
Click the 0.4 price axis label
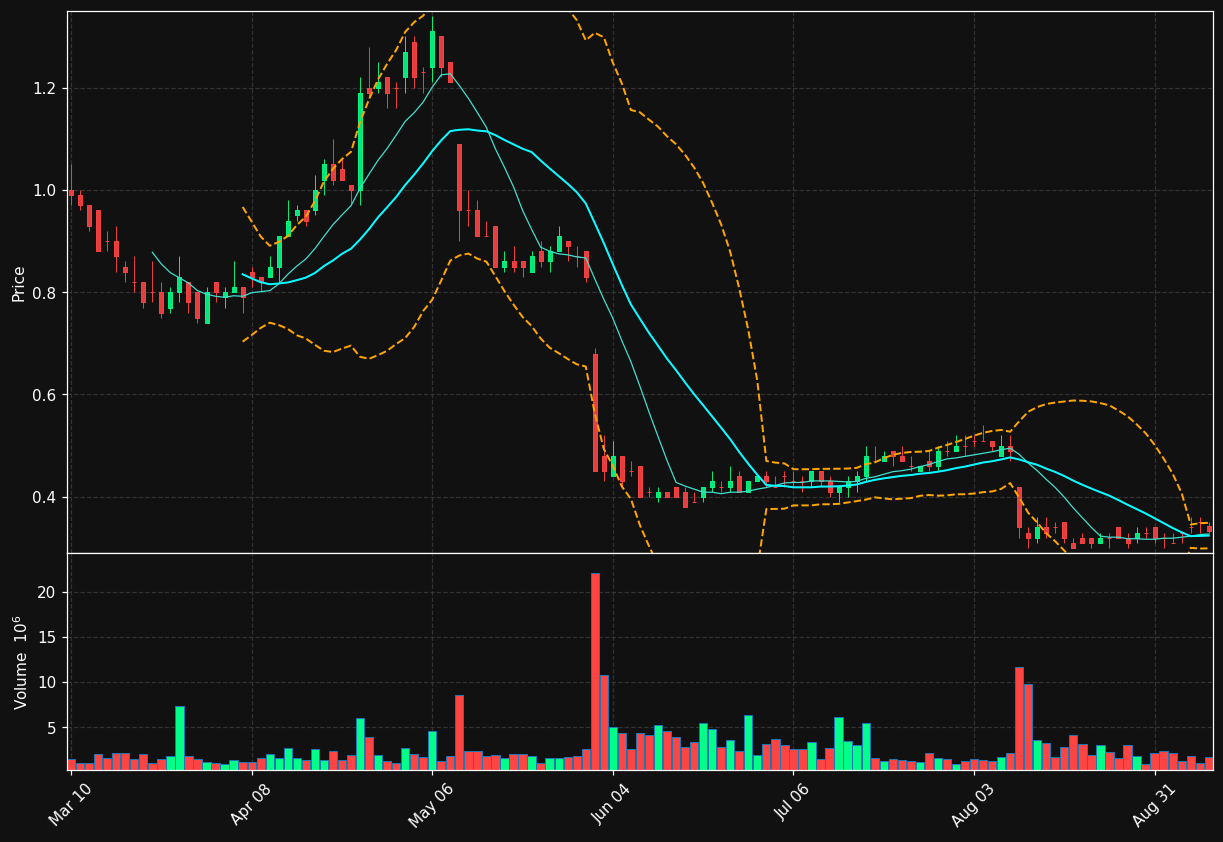45,497
